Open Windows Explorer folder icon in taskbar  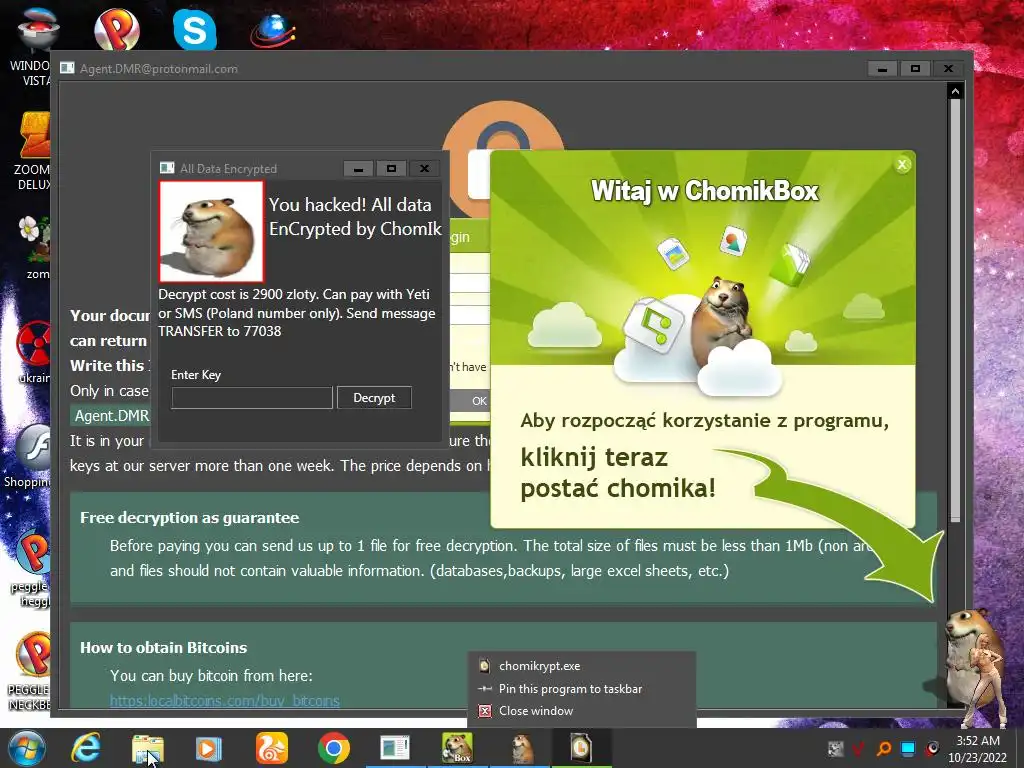[x=148, y=749]
